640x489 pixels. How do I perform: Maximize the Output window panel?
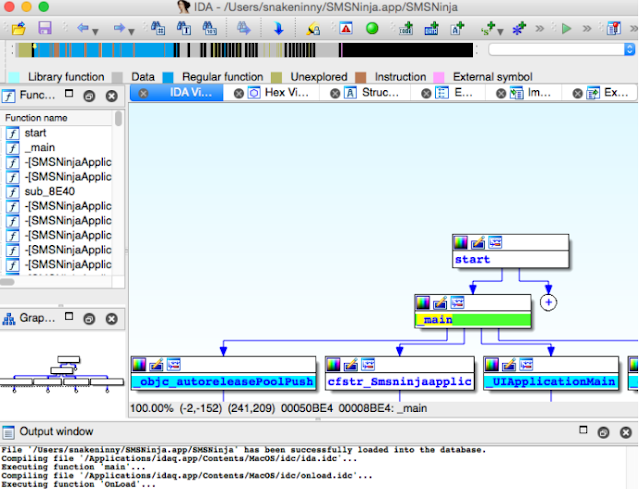click(583, 430)
